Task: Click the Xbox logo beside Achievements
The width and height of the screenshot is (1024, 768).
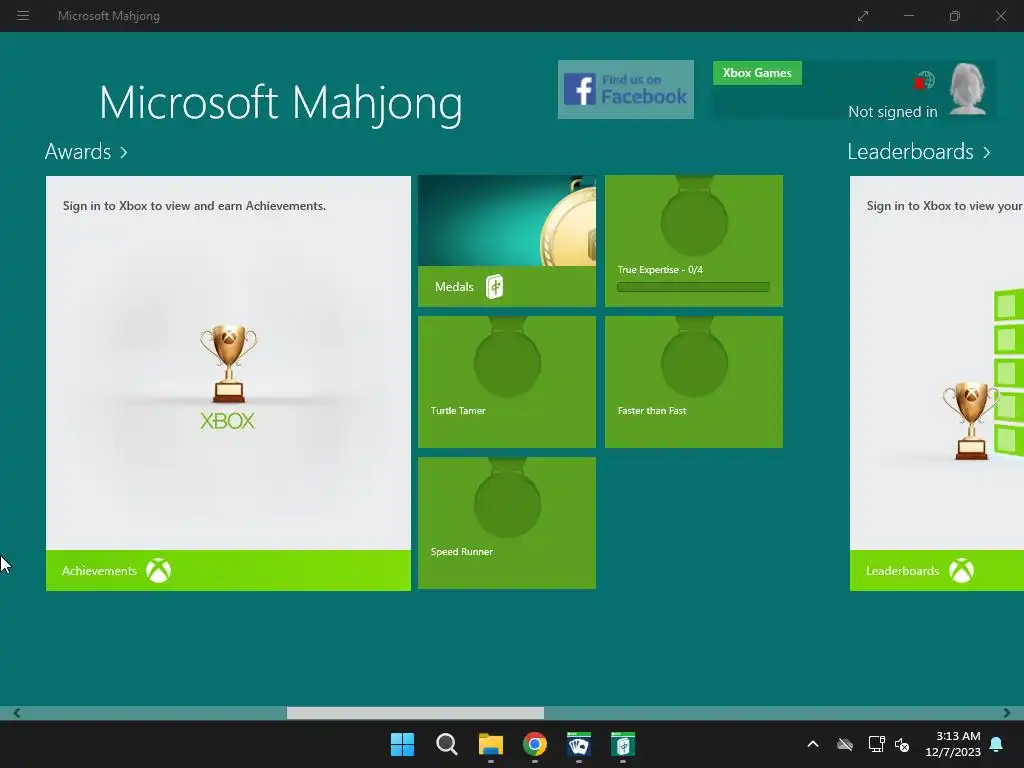Action: [x=158, y=571]
